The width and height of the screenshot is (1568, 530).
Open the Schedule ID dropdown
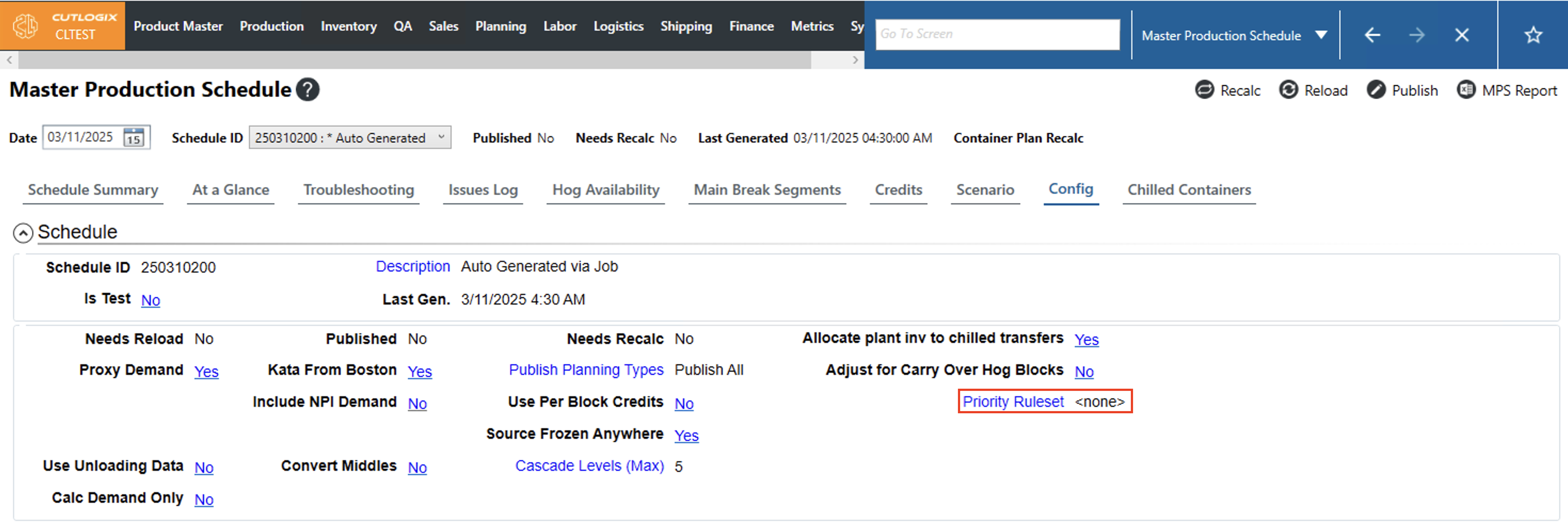tap(350, 138)
